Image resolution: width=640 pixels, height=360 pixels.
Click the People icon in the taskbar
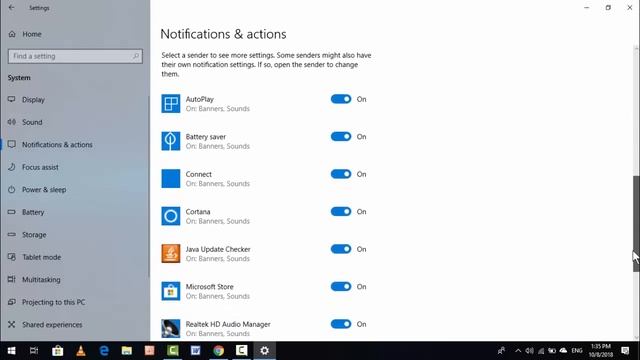click(x=501, y=351)
